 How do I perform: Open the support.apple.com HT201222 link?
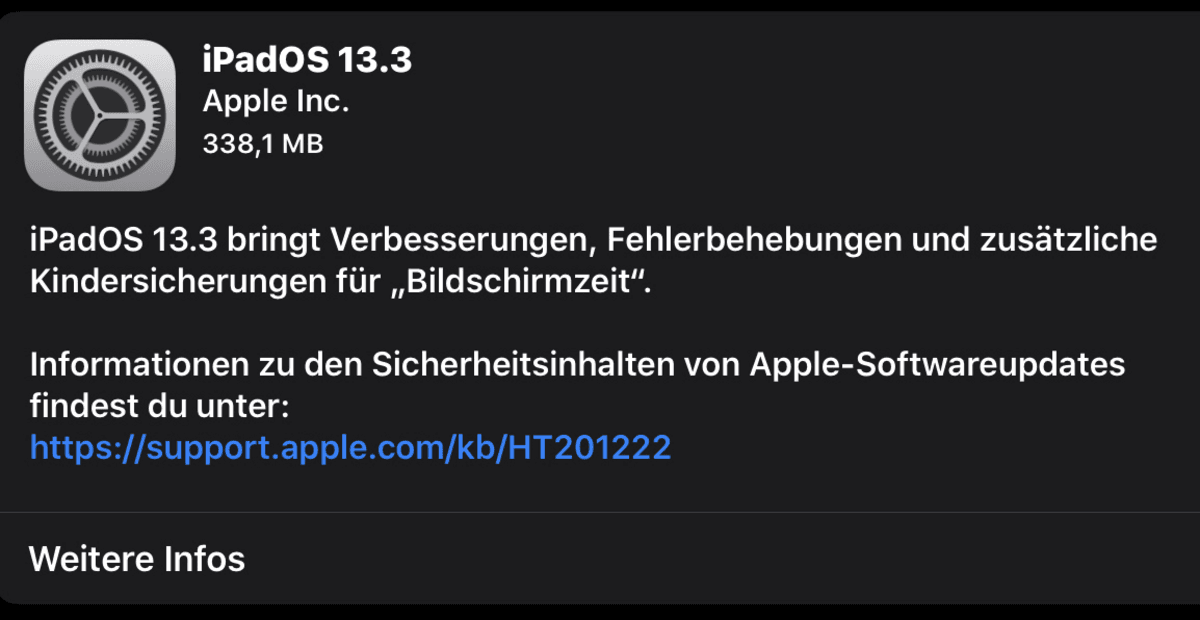(x=350, y=446)
